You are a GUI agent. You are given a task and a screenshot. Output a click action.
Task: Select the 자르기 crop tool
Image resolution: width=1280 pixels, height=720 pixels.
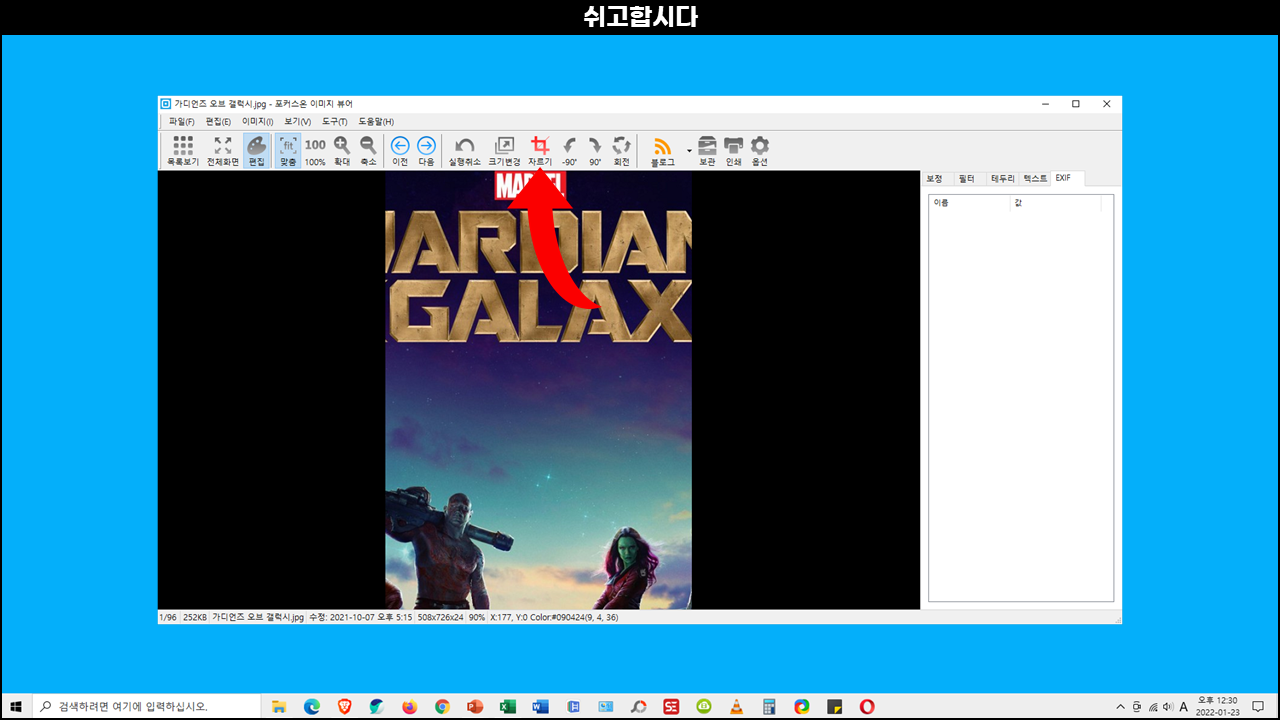point(540,150)
